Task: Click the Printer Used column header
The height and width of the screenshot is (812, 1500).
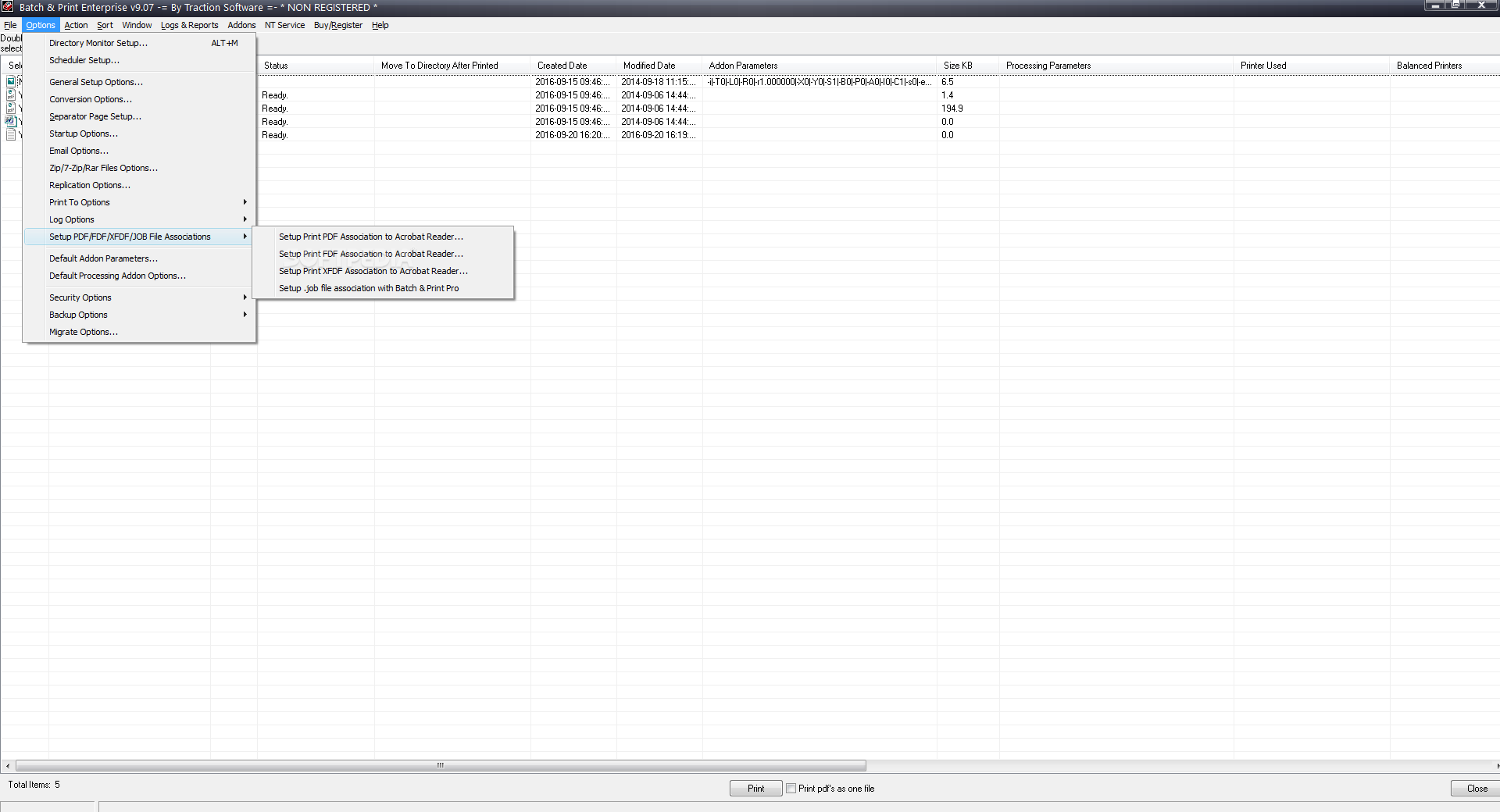Action: (x=1312, y=66)
